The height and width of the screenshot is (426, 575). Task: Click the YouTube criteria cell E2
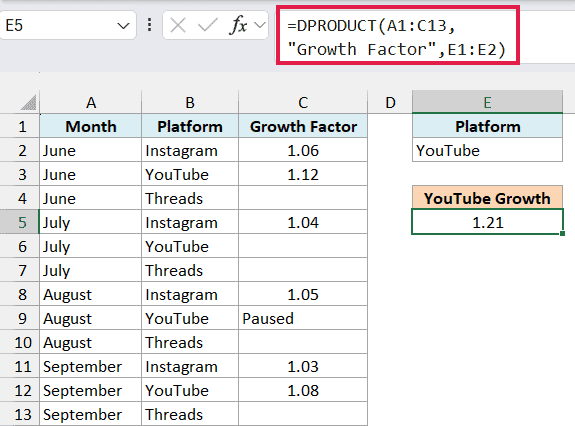487,151
